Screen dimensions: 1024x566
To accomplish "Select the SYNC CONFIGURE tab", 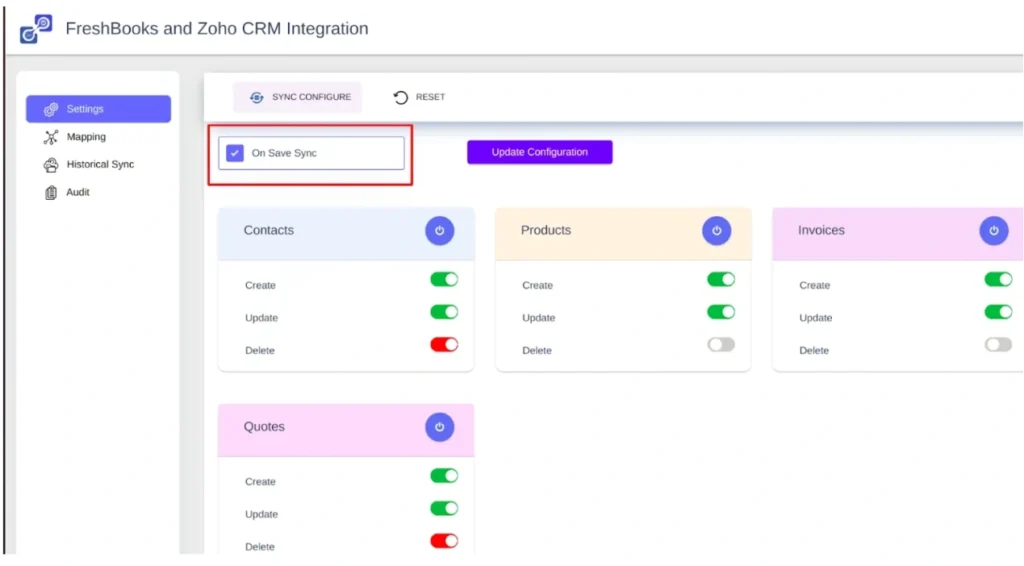I will (298, 97).
